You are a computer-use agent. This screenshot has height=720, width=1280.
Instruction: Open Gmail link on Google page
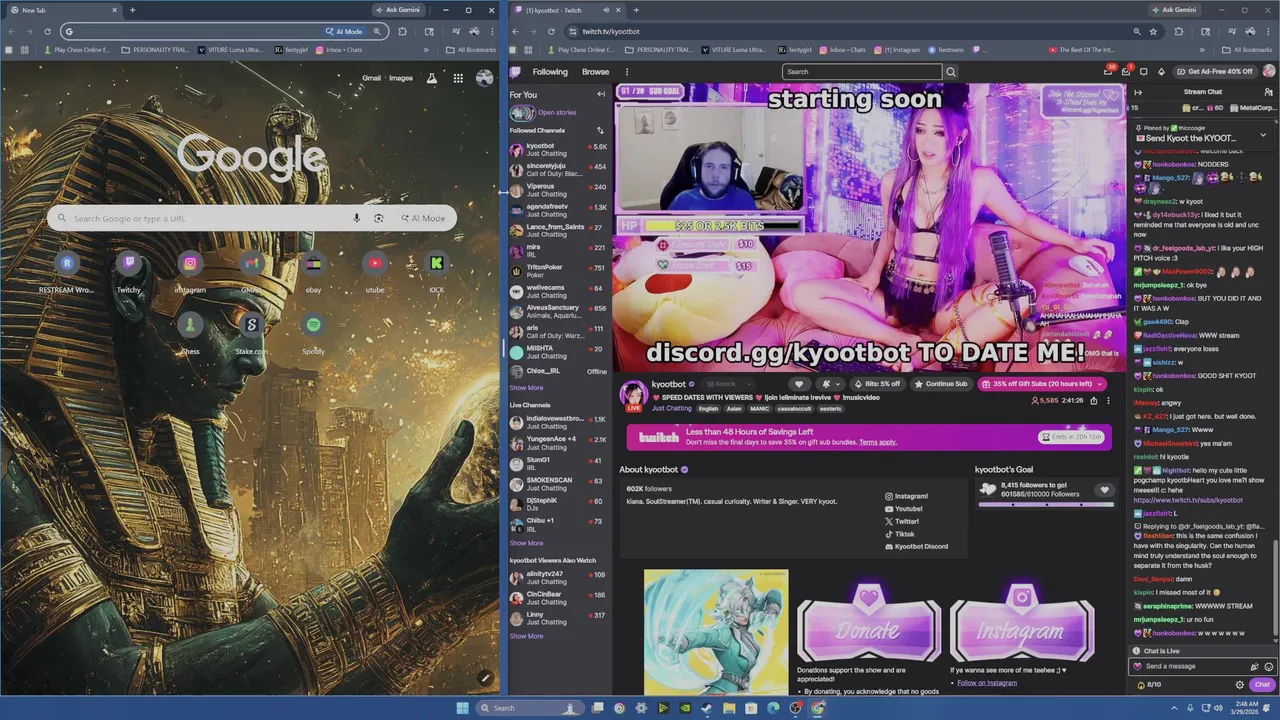pyautogui.click(x=371, y=78)
